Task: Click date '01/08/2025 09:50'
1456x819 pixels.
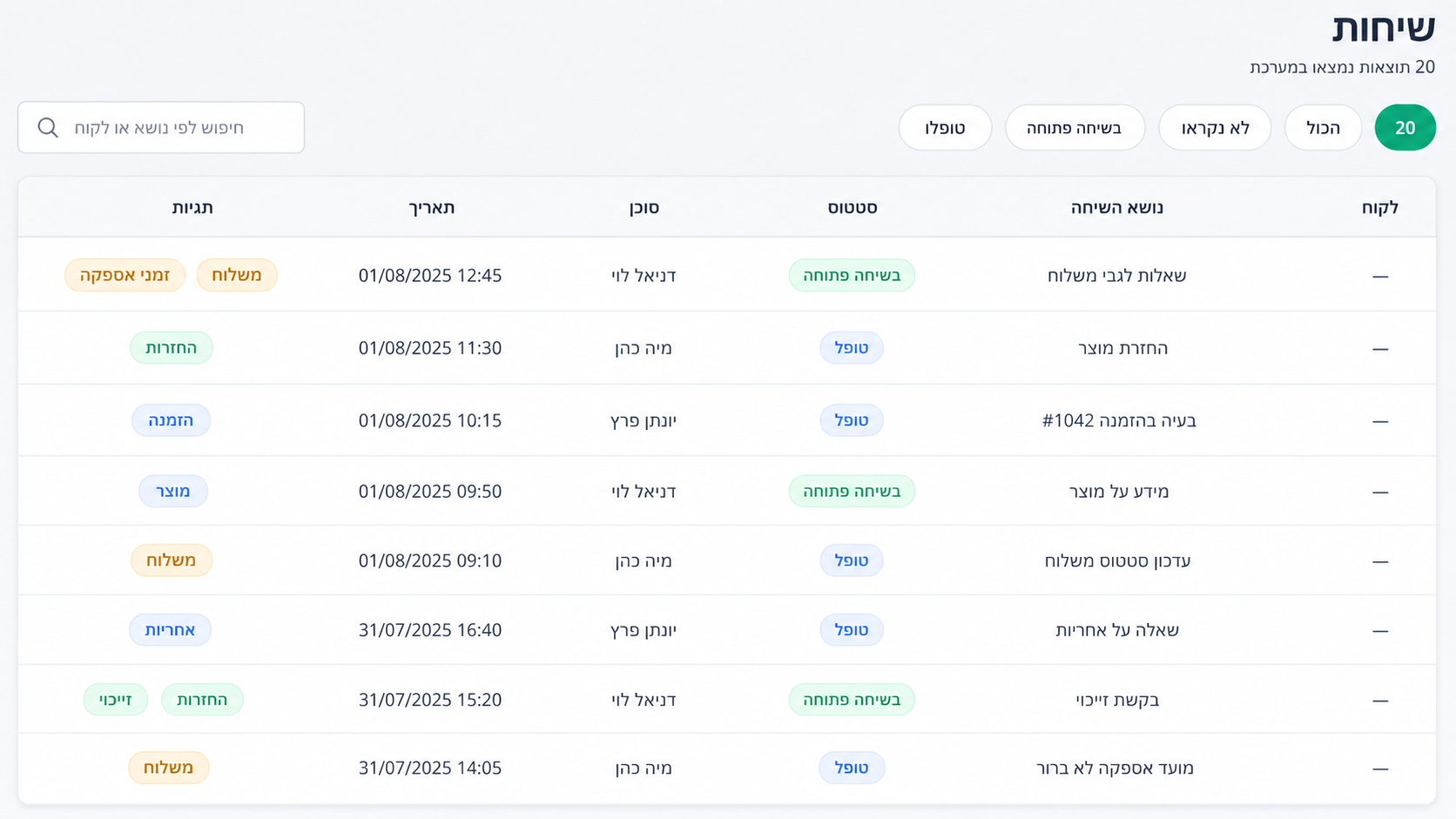Action: (x=430, y=491)
